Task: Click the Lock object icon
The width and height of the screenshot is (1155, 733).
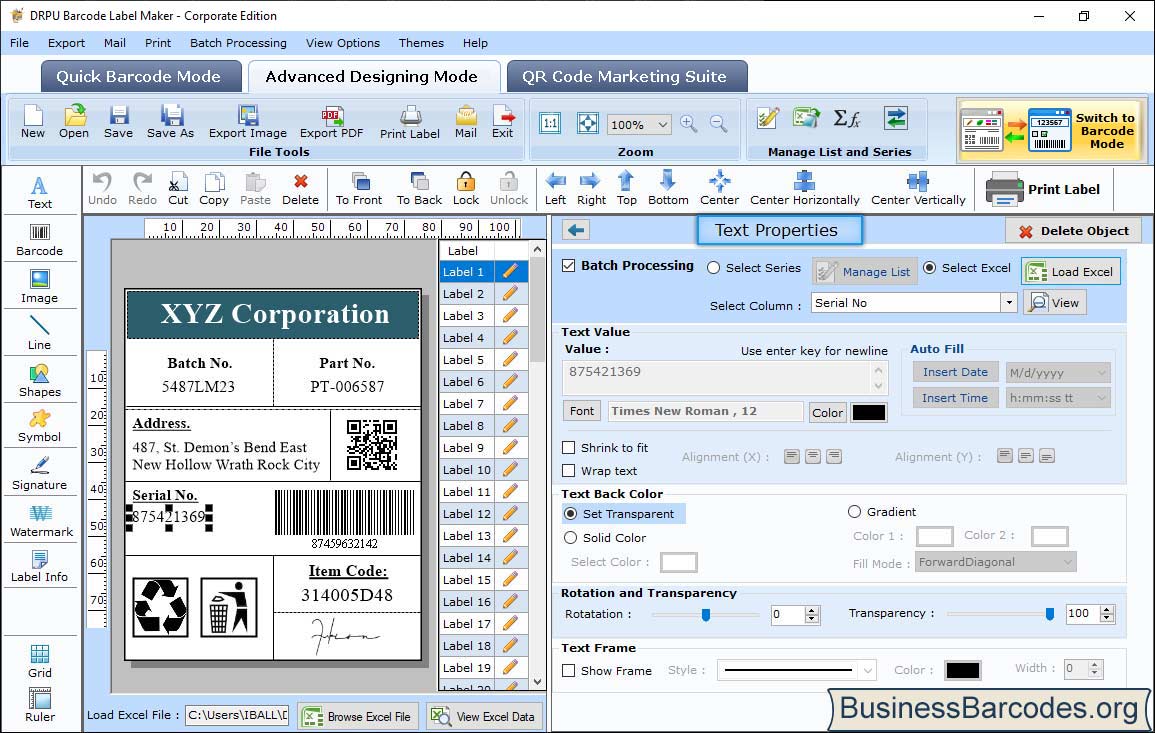Action: click(466, 189)
